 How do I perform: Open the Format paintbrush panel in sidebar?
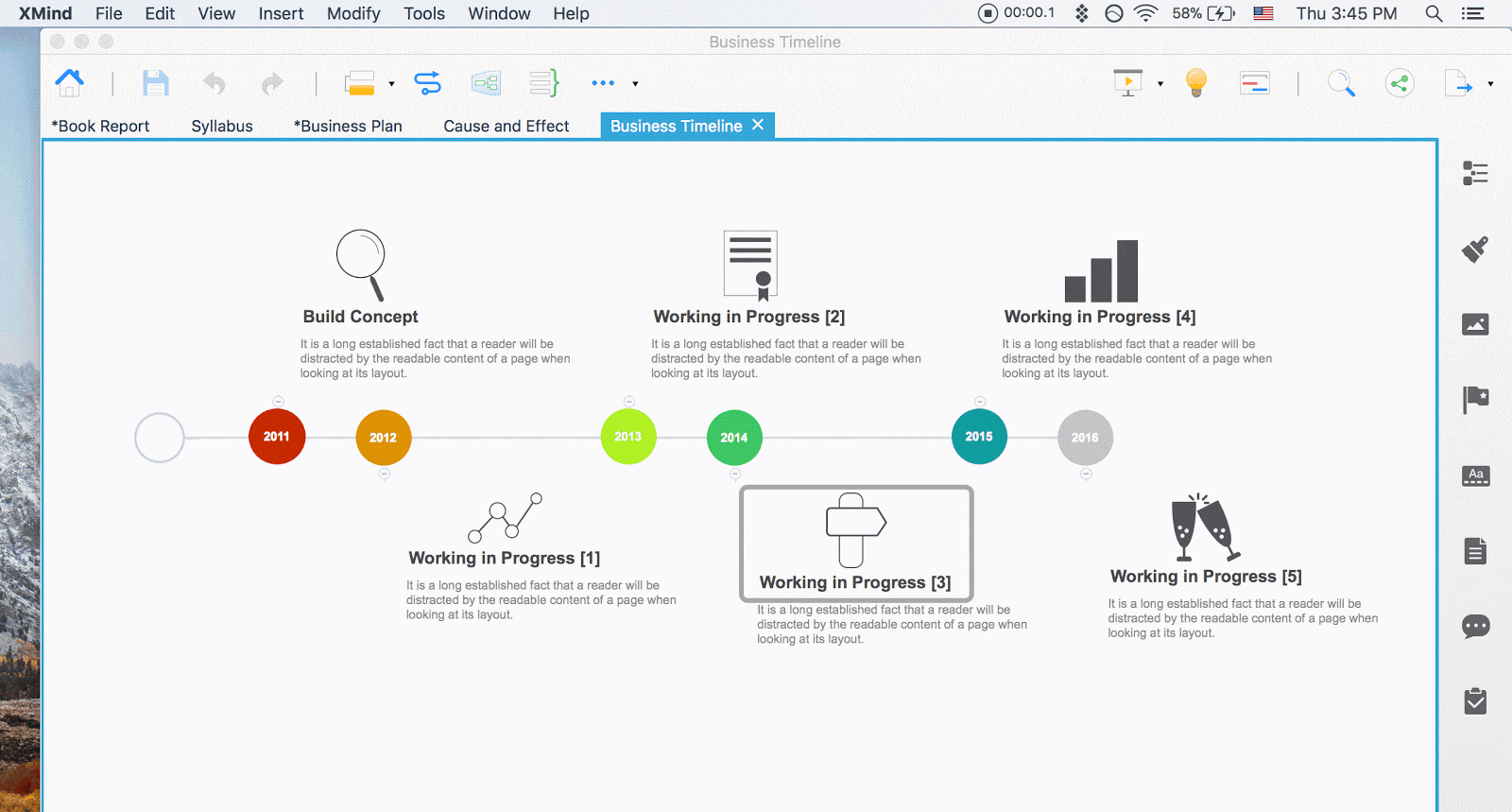coord(1475,249)
